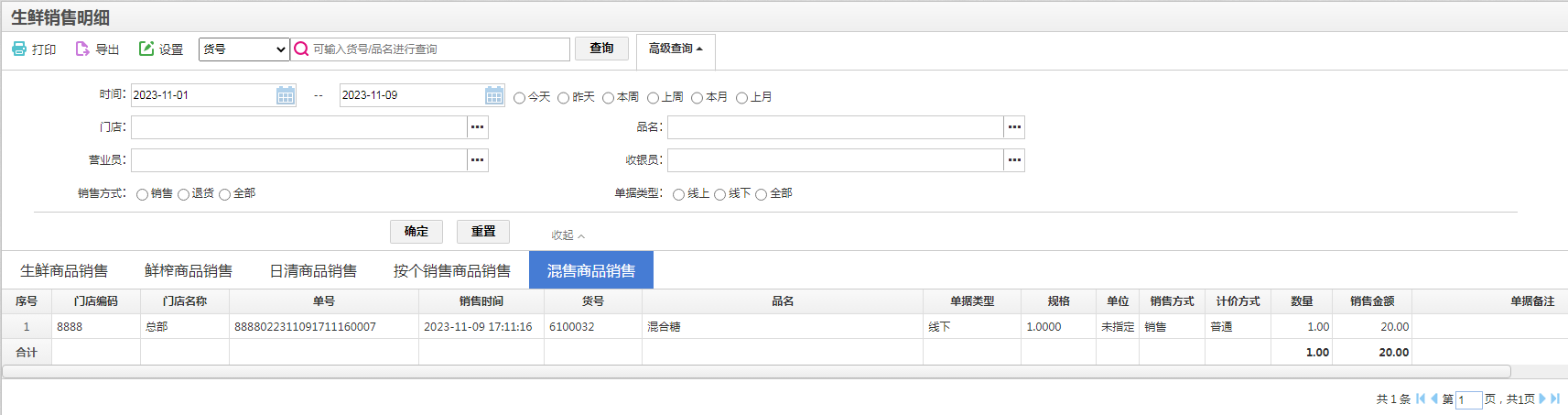
Task: Click the horizontal table scrollbar
Action: [756, 371]
